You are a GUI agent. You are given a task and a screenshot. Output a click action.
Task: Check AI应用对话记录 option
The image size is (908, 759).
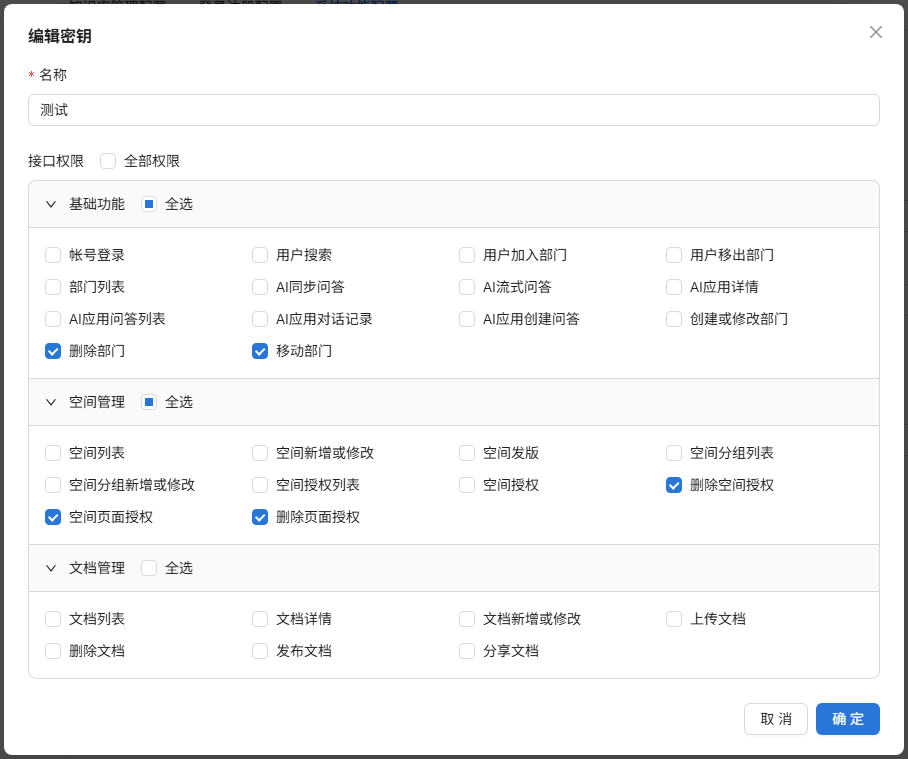click(x=259, y=319)
